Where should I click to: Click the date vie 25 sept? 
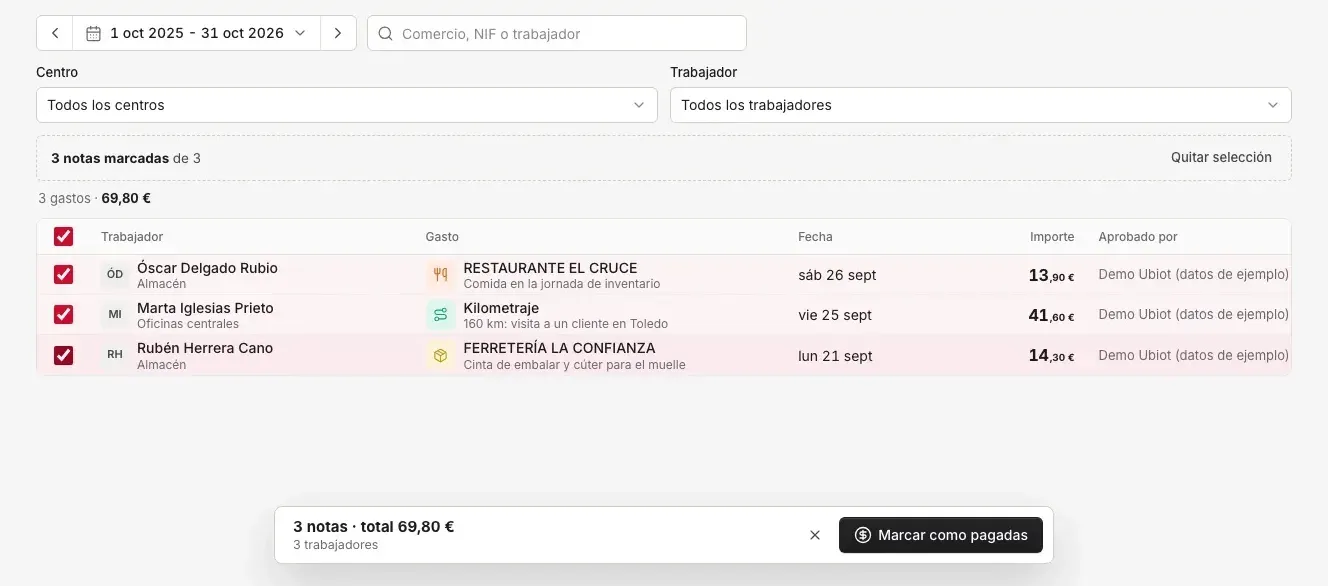[x=835, y=315]
